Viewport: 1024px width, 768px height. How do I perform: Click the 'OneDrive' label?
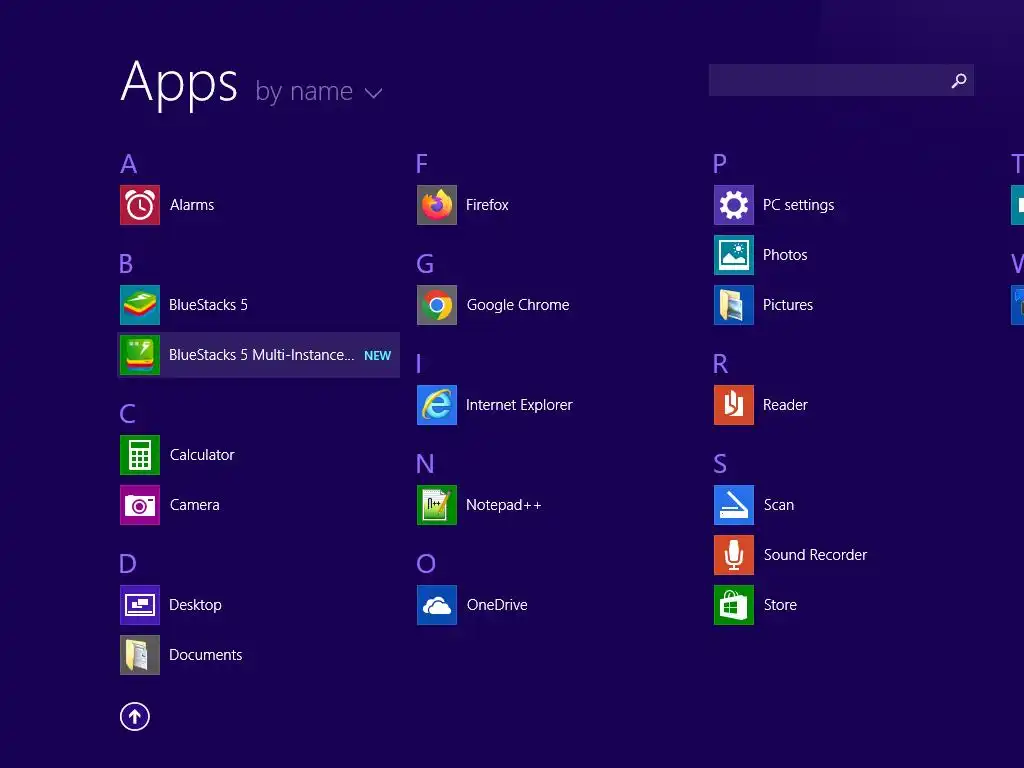[x=497, y=605]
